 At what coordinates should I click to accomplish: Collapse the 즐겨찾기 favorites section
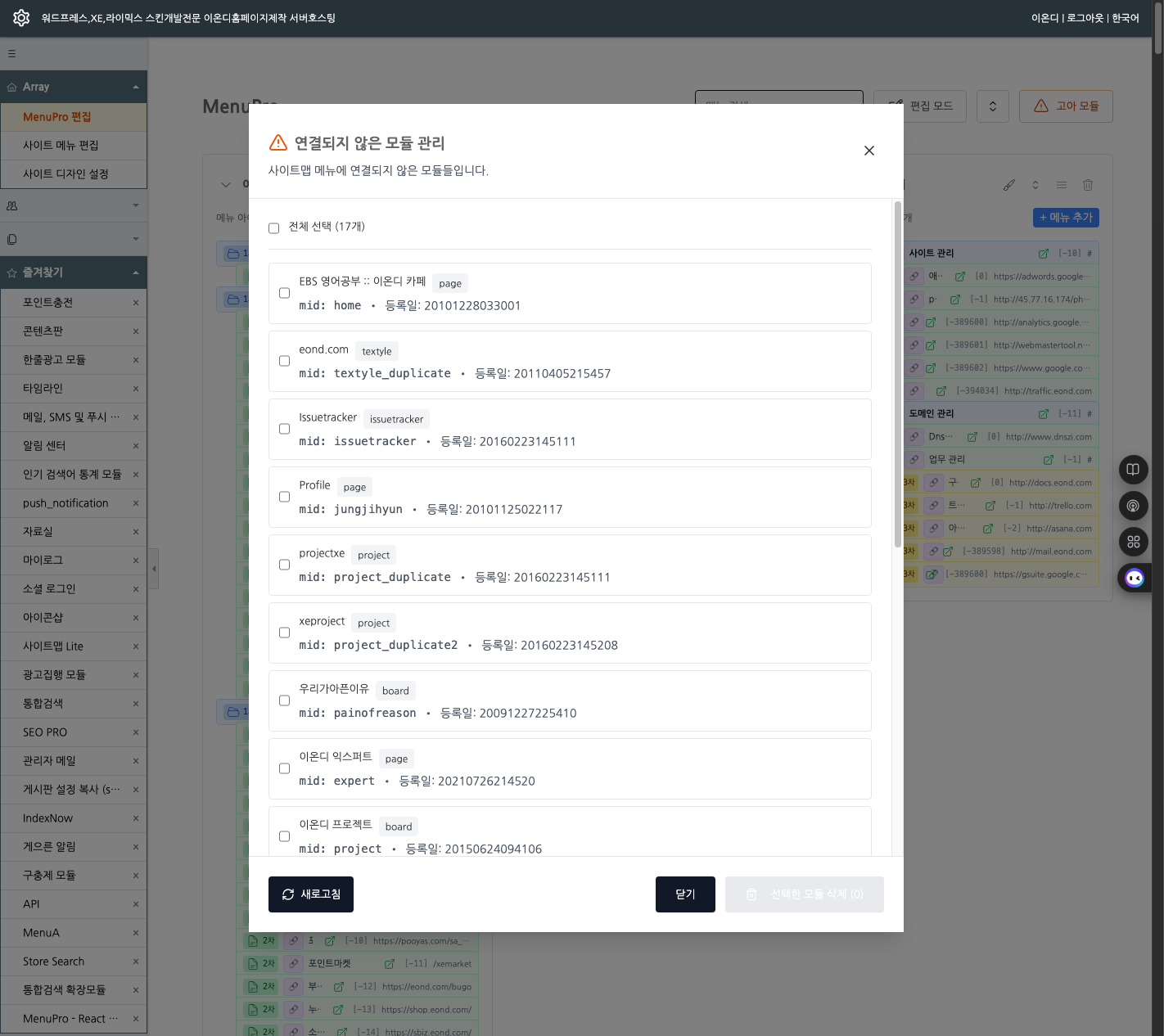click(x=135, y=273)
